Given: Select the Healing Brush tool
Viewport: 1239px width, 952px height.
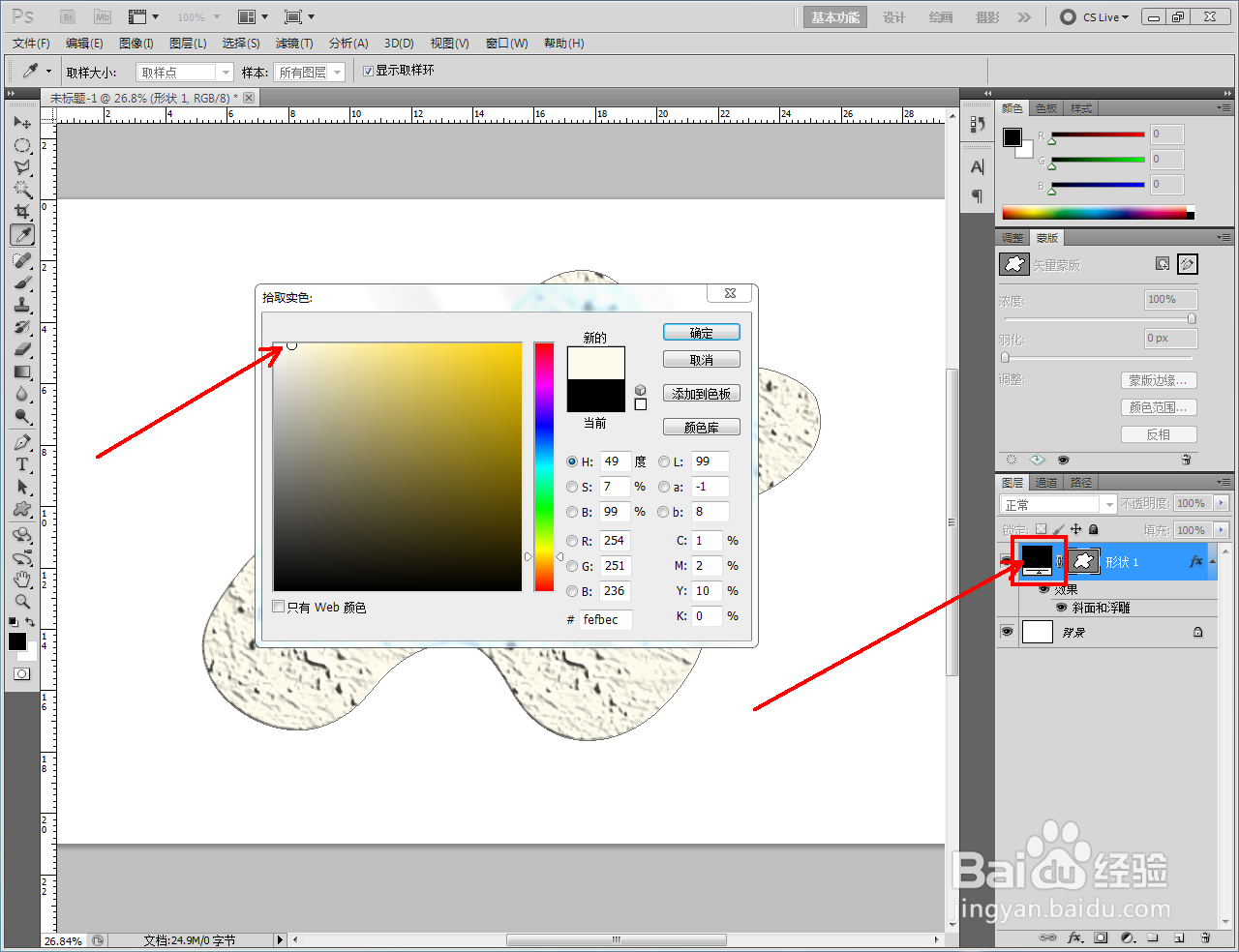Looking at the screenshot, I should (22, 261).
